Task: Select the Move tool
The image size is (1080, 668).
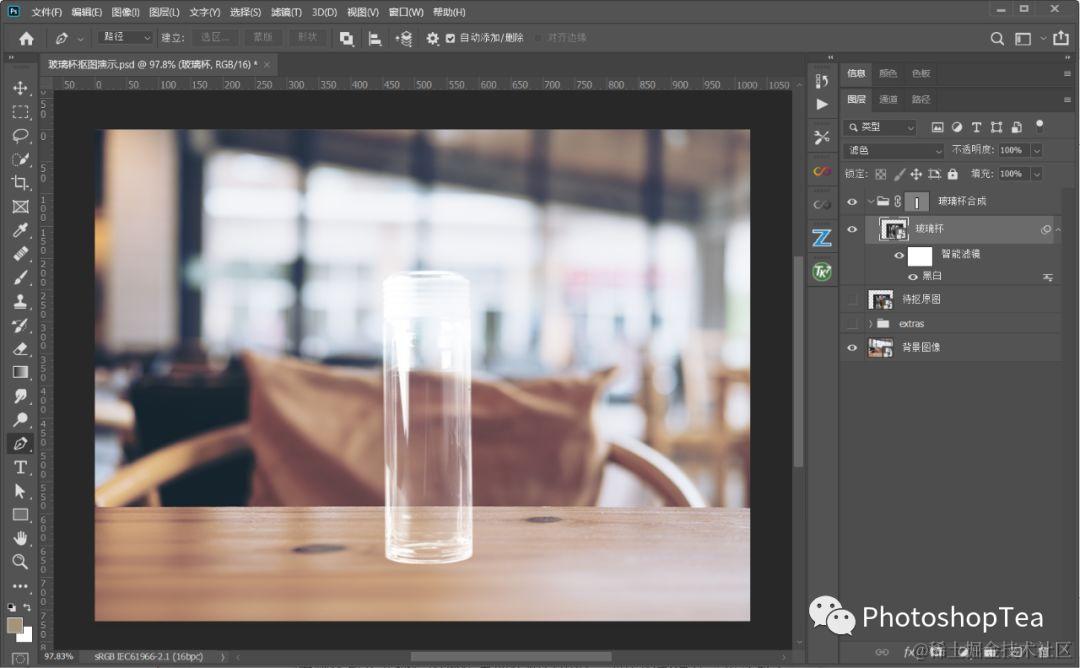Action: [x=20, y=88]
